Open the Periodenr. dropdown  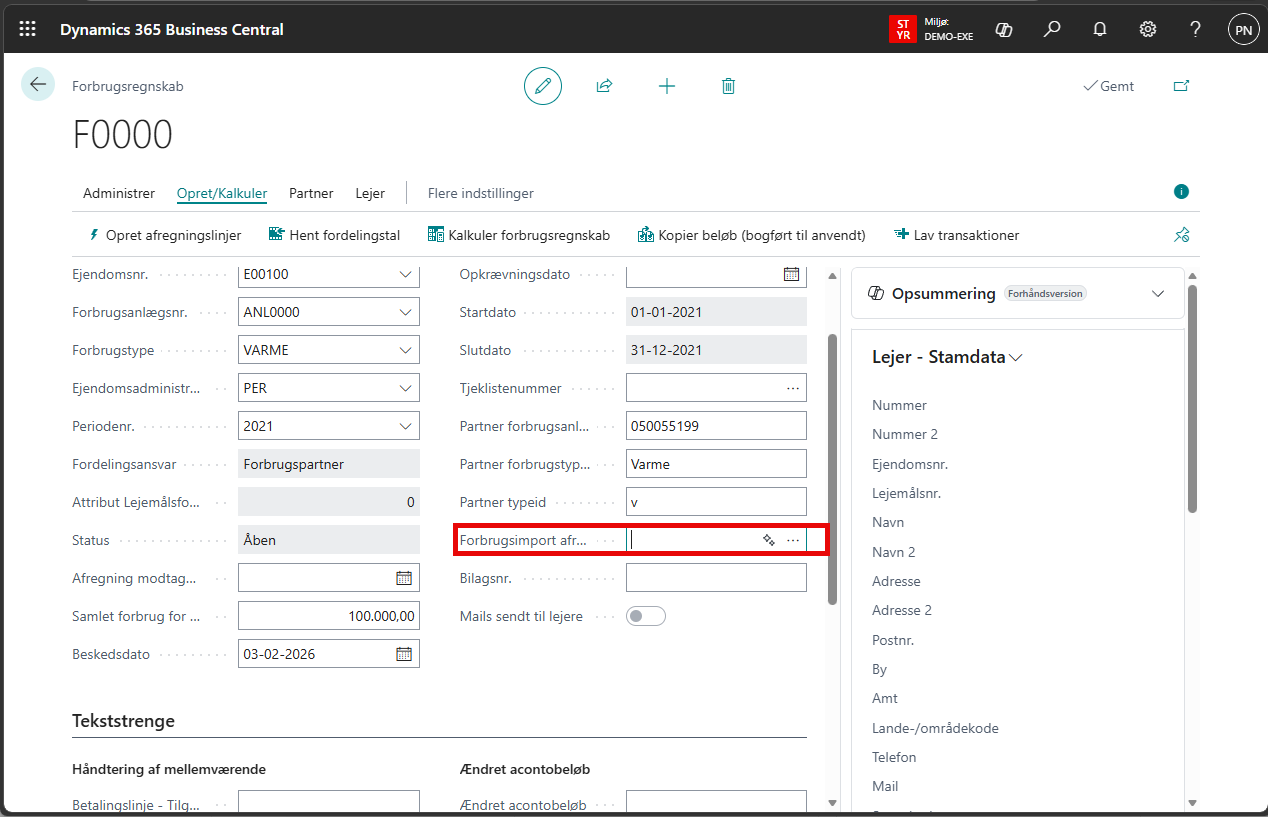point(405,426)
